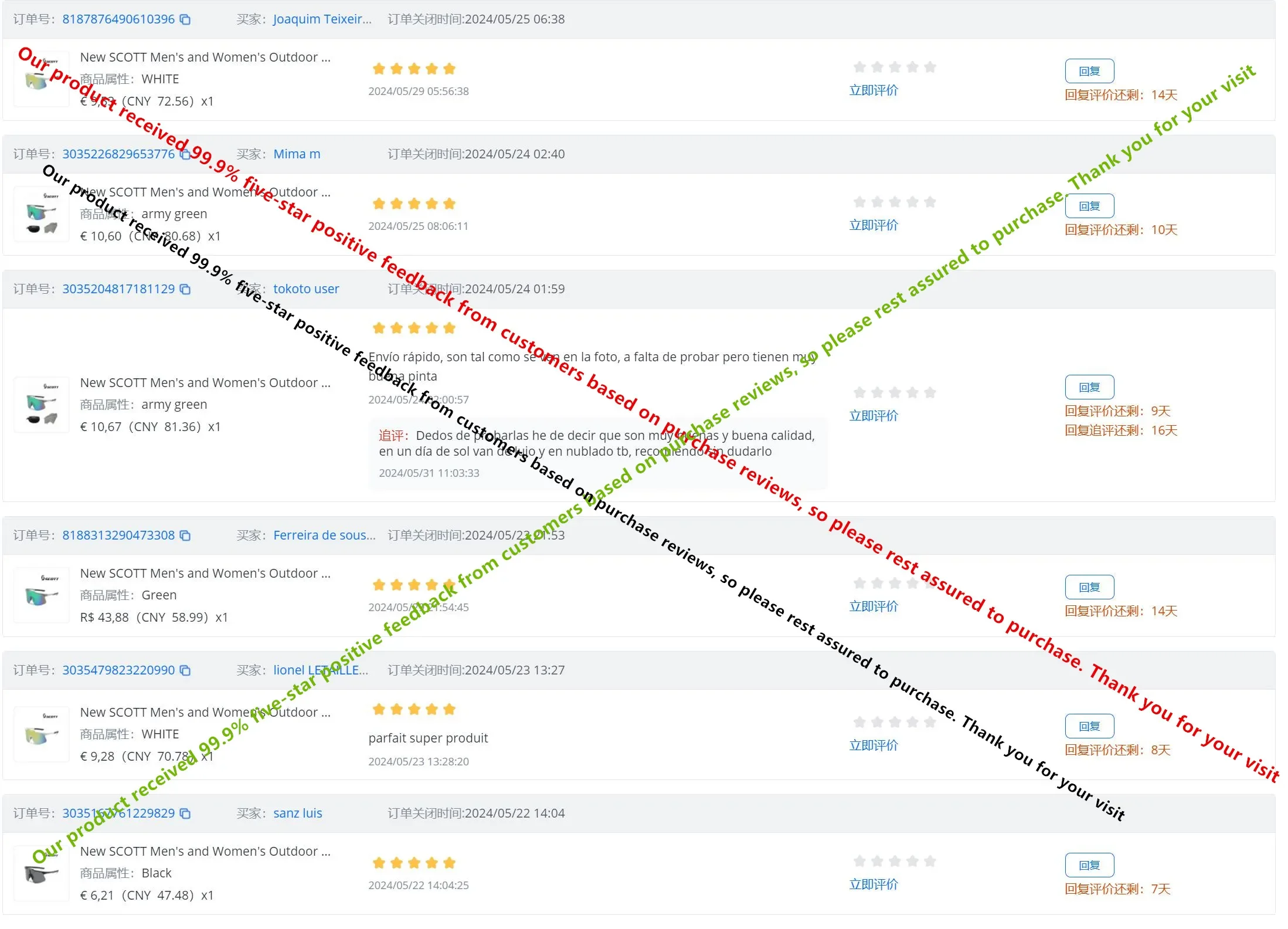The height and width of the screenshot is (929, 1288).
Task: Click 立即评价 for Ferreira de sous order
Action: click(873, 606)
